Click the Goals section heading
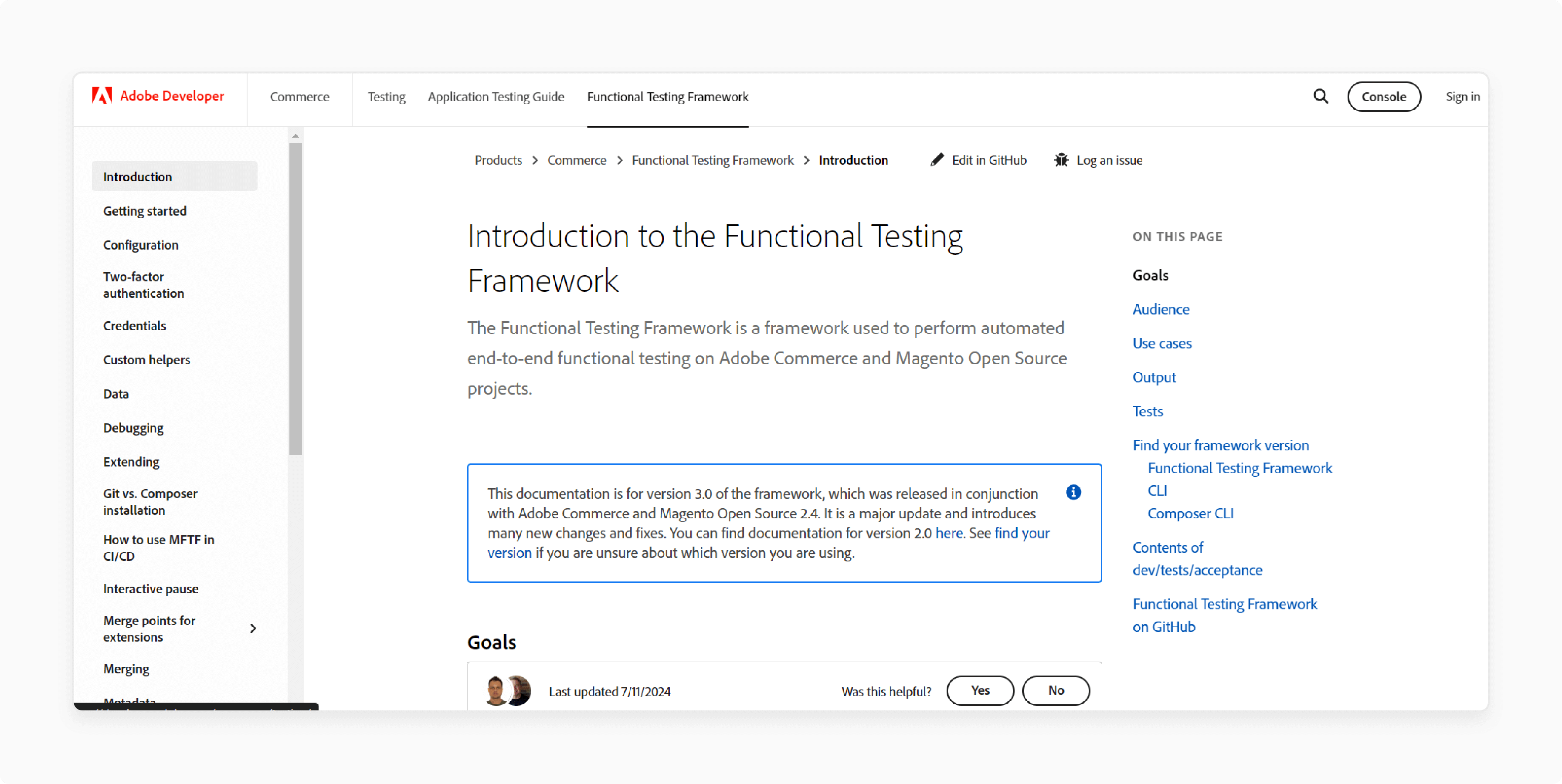This screenshot has height=784, width=1562. point(491,642)
